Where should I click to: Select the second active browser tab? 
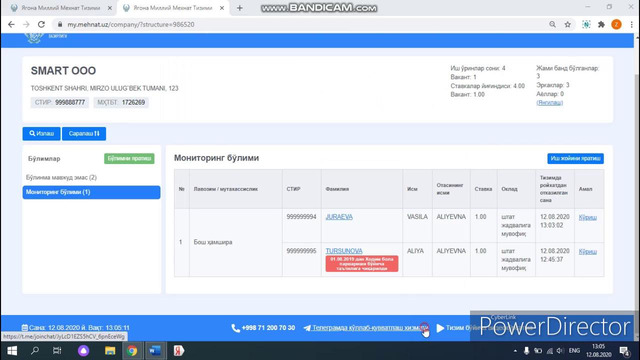point(173,8)
